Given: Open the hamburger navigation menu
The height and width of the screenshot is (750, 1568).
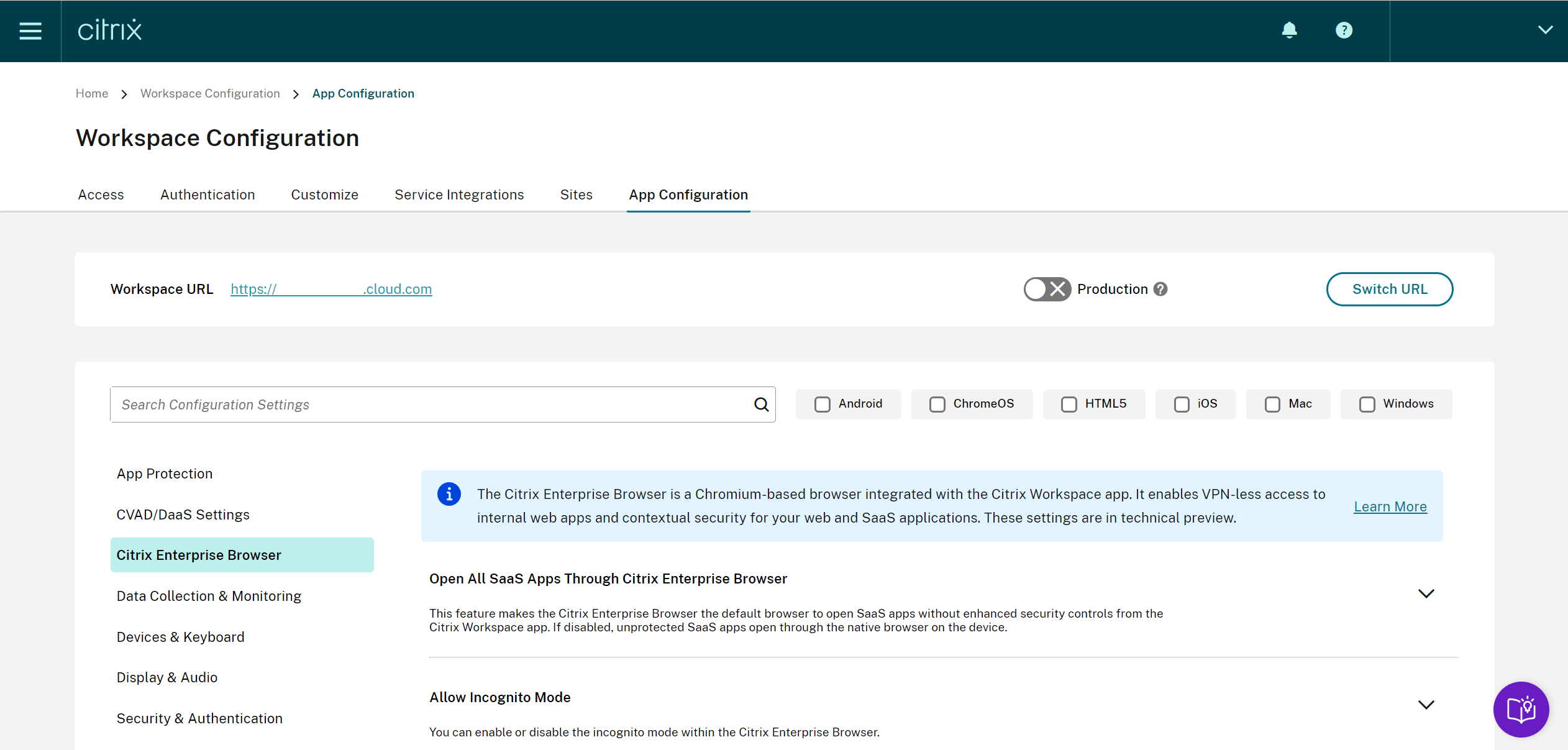Looking at the screenshot, I should coord(30,30).
